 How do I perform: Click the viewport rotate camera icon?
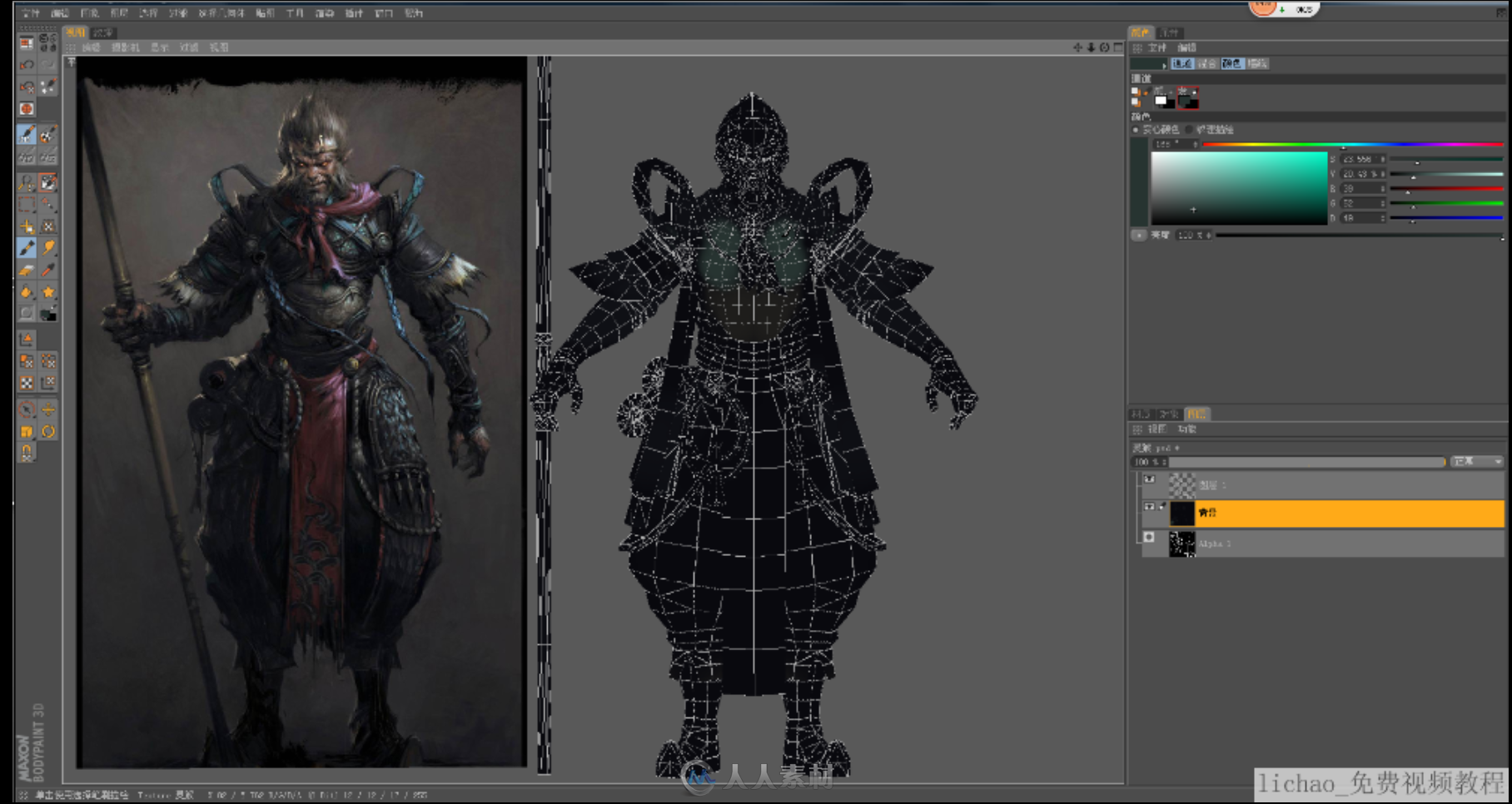pos(1104,47)
